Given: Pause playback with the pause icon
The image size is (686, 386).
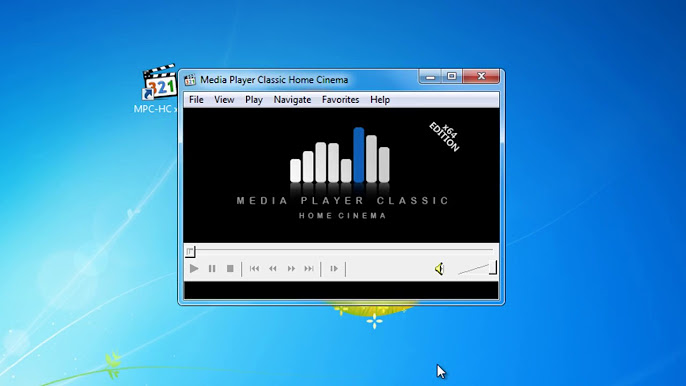Looking at the screenshot, I should [212, 269].
